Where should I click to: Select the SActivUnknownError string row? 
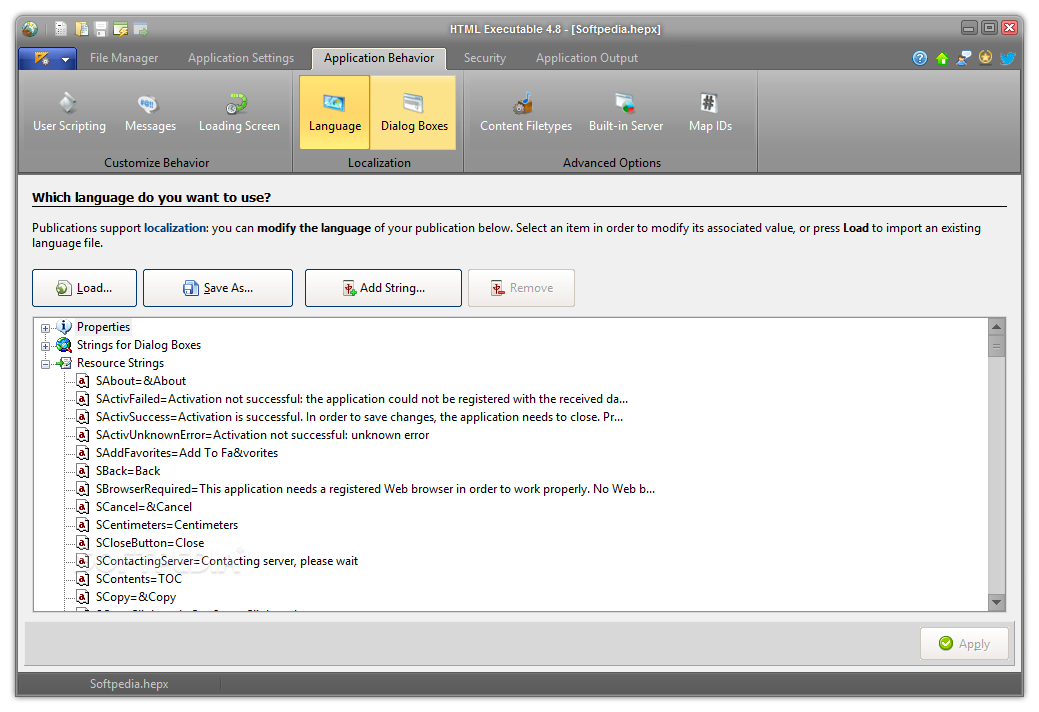(x=262, y=434)
